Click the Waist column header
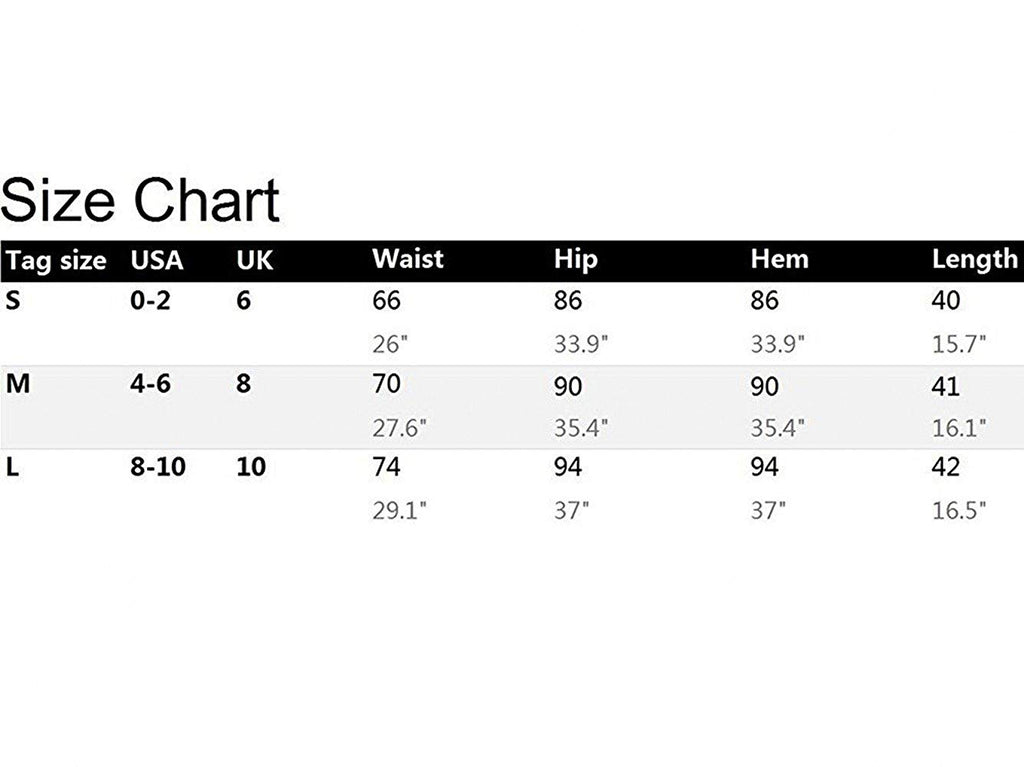The height and width of the screenshot is (767, 1024). 407,259
